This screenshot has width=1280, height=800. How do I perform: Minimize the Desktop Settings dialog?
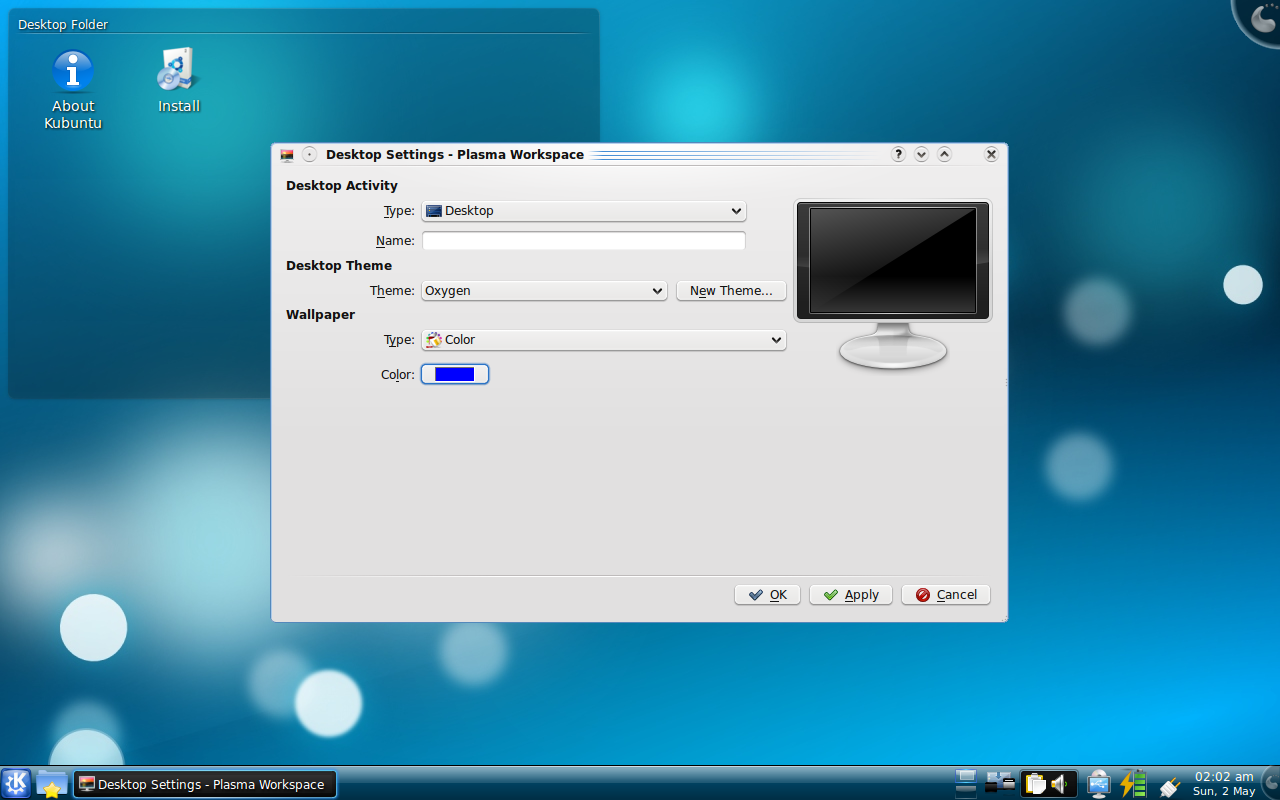[x=921, y=155]
